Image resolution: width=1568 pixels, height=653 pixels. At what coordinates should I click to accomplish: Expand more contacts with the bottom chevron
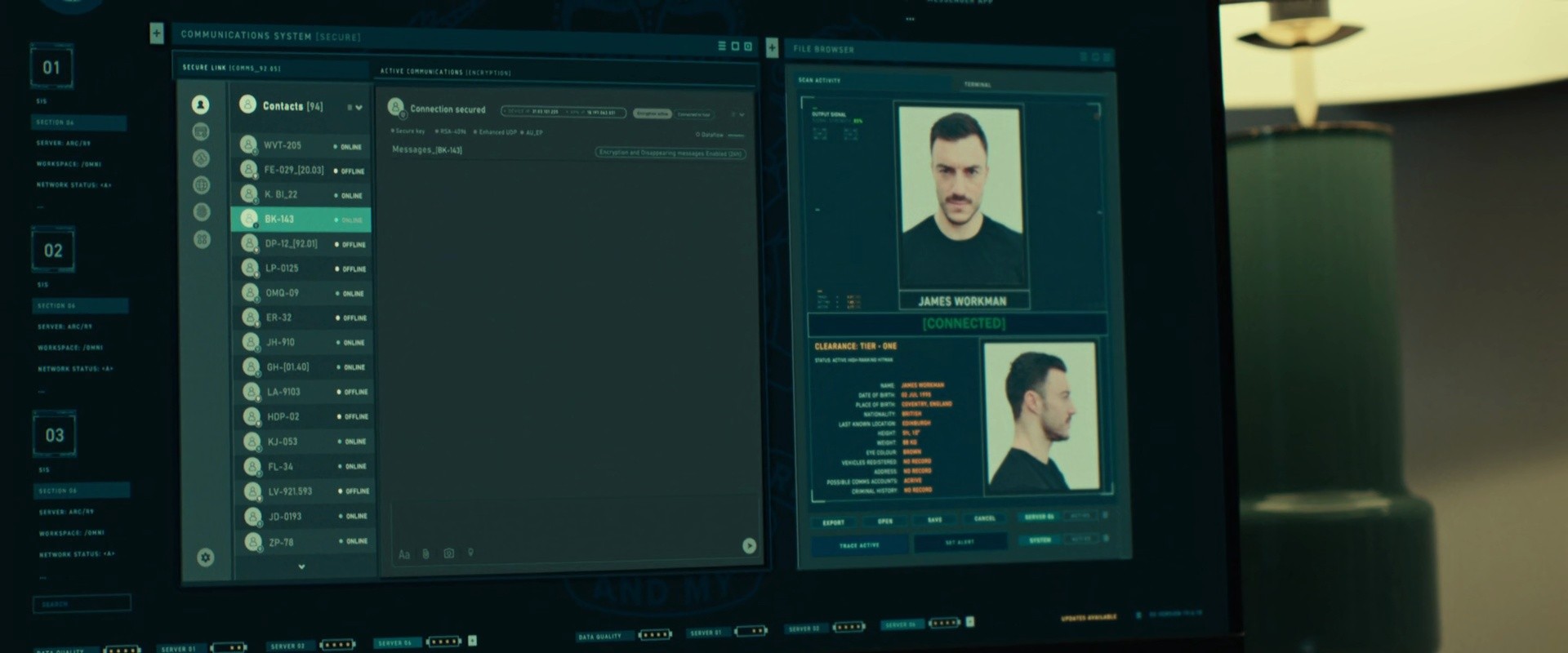pos(301,566)
